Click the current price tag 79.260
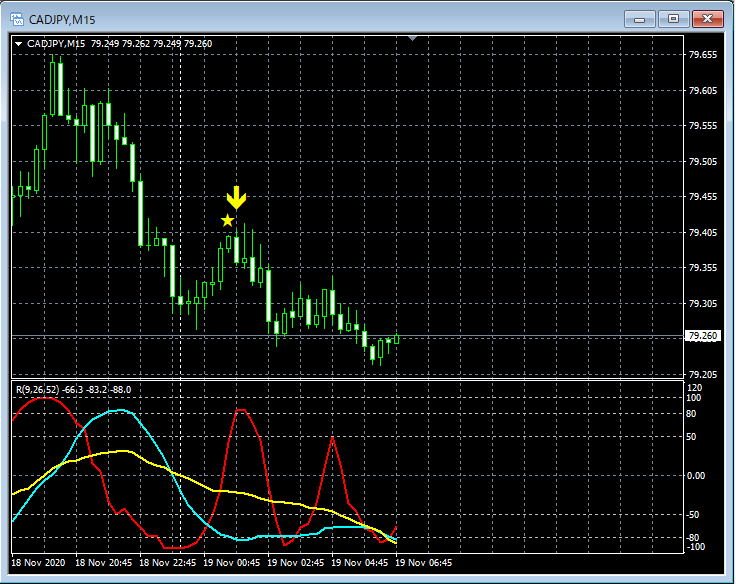The image size is (736, 584). [703, 336]
